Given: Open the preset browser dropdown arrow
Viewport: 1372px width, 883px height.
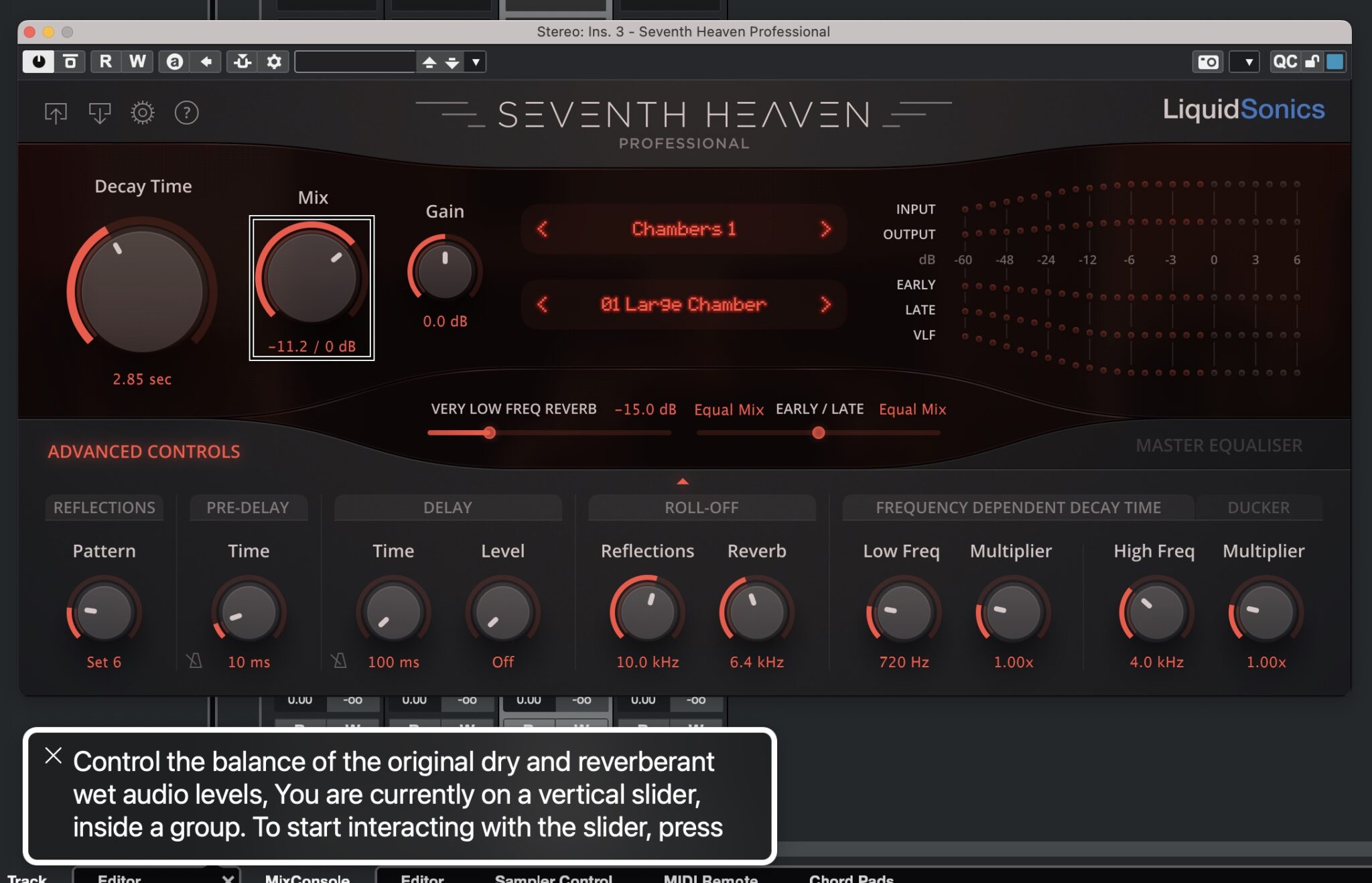Looking at the screenshot, I should point(476,62).
